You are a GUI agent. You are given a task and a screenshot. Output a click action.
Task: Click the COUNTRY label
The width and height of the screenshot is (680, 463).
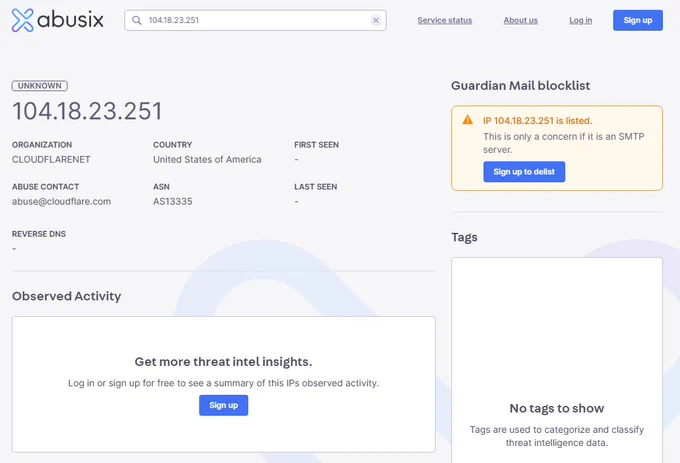tap(172, 145)
